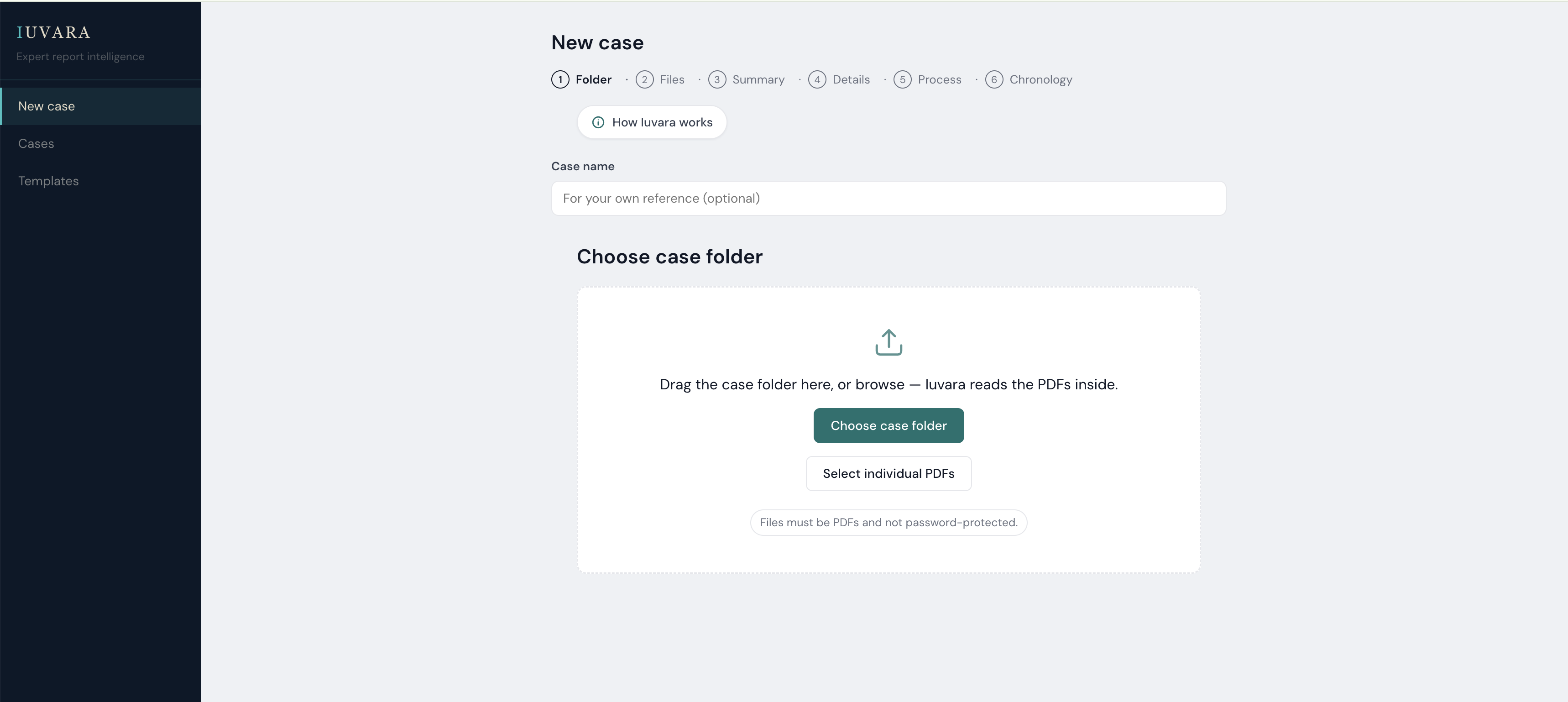1568x702 pixels.
Task: Click 'Expert report intelligence' tagline
Action: (x=80, y=57)
